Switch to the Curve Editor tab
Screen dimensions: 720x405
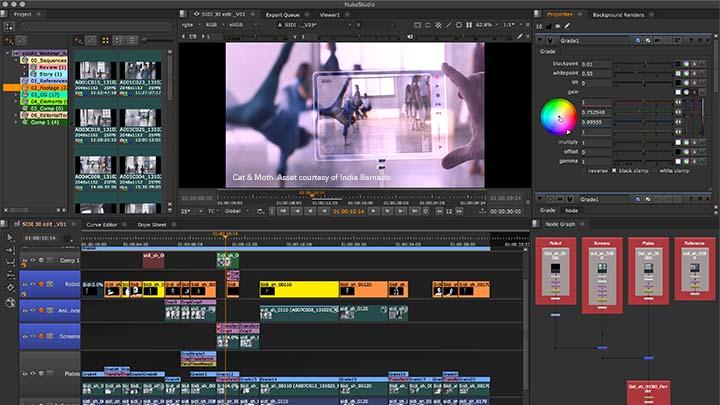pyautogui.click(x=103, y=224)
